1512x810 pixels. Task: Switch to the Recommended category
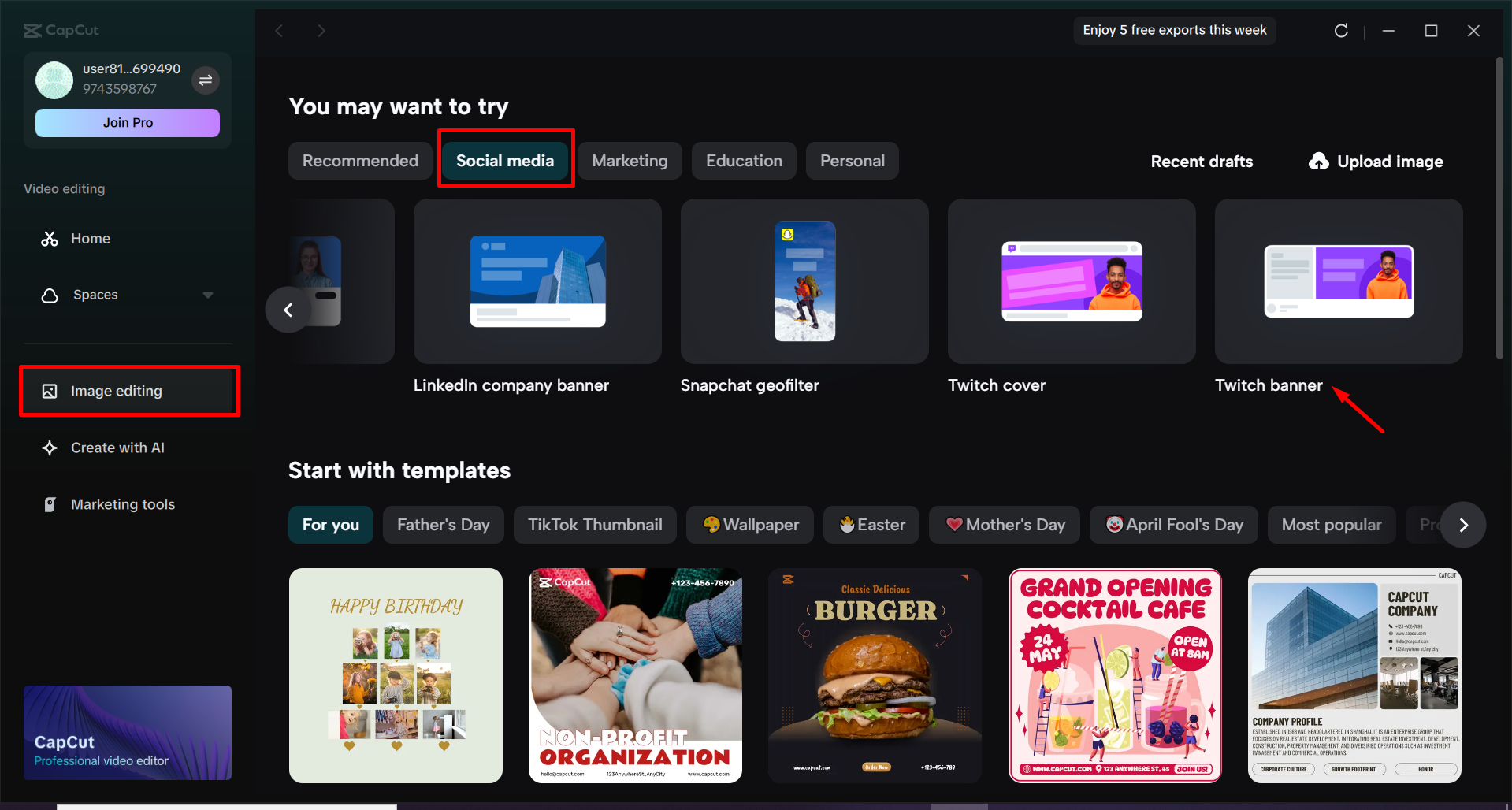[x=360, y=160]
